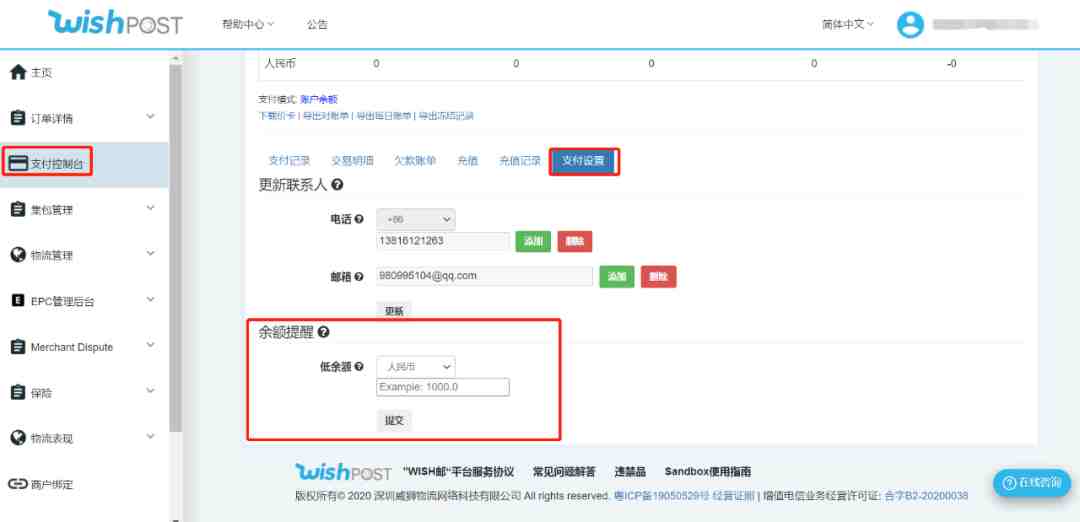Click the green 添加 button for phone
The height and width of the screenshot is (522, 1080).
click(x=533, y=242)
